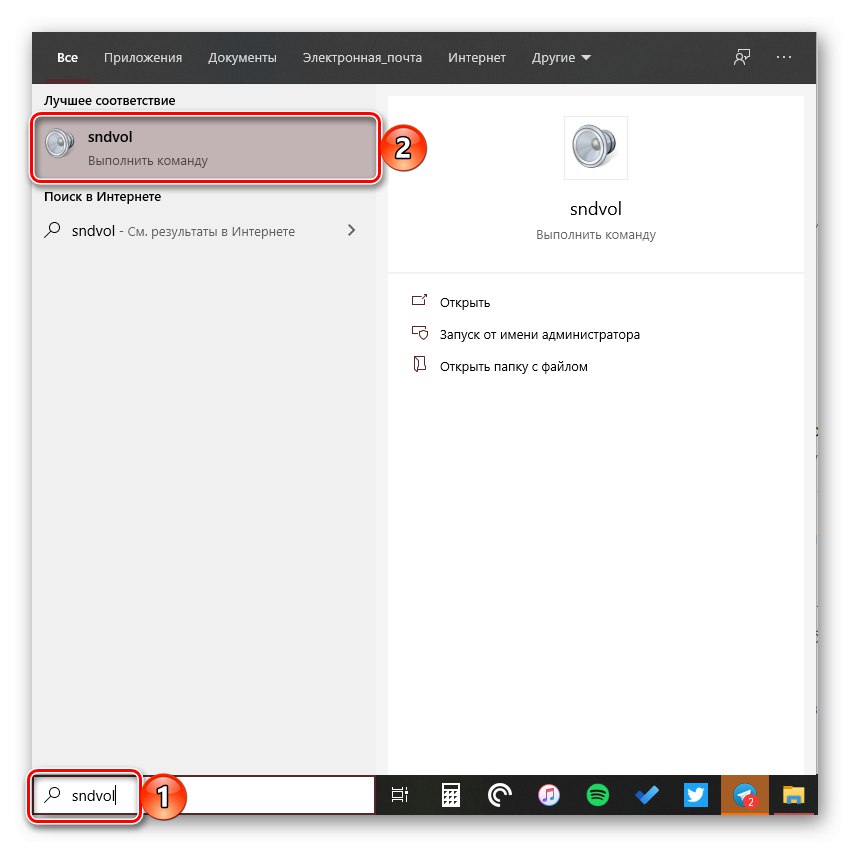This screenshot has width=850, height=847.
Task: Expand the Другие filter dropdown
Action: click(x=561, y=57)
